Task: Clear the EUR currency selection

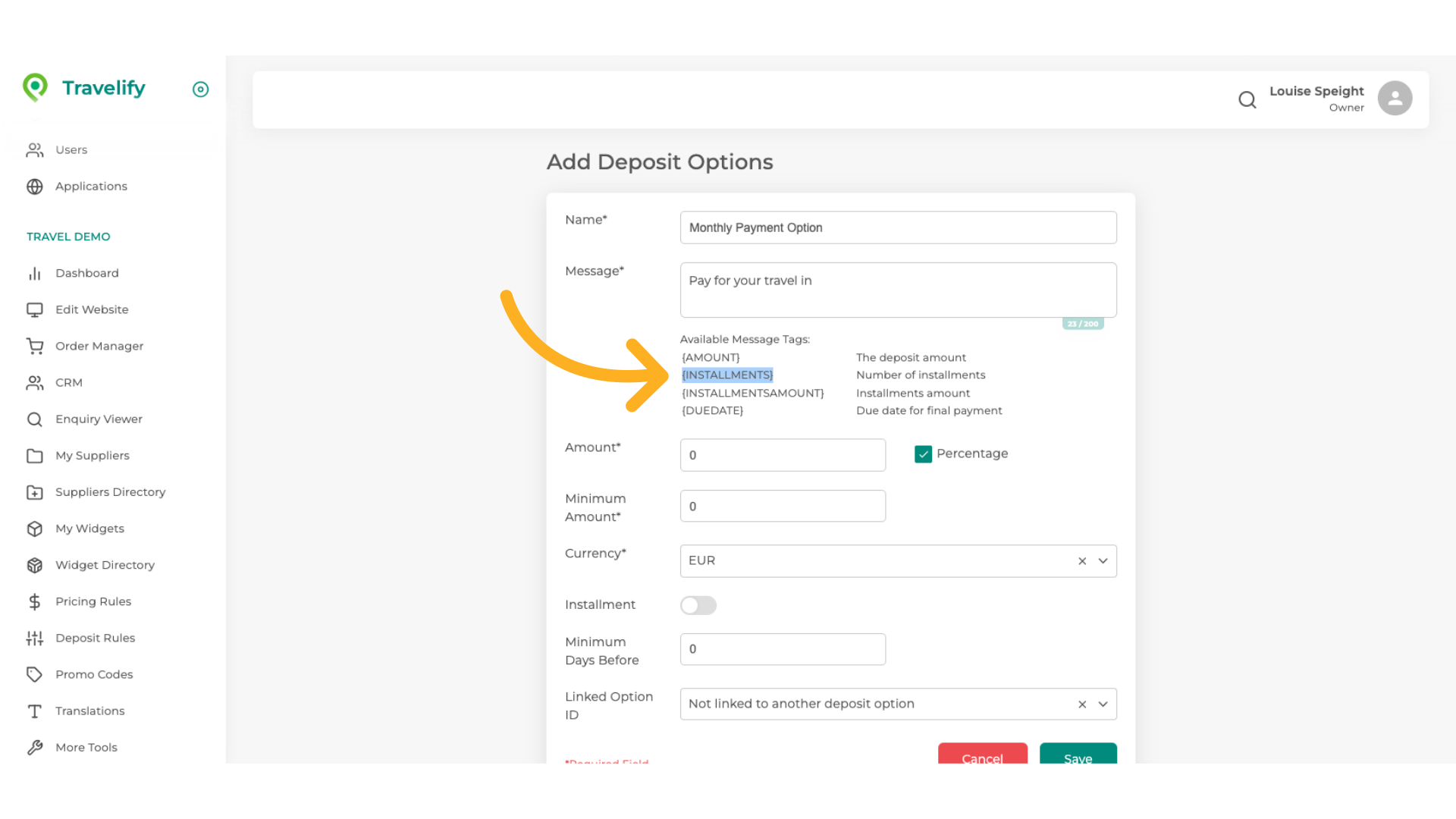Action: coord(1082,561)
